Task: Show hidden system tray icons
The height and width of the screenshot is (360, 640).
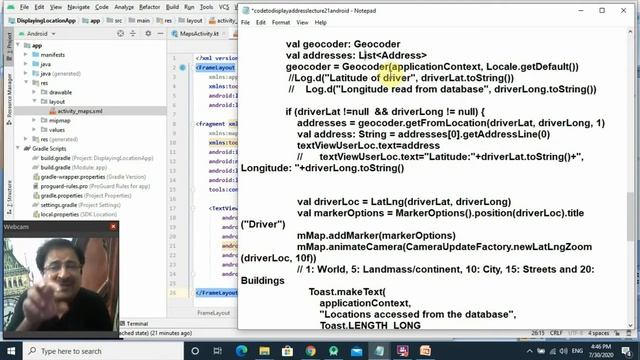Action: [x=529, y=351]
